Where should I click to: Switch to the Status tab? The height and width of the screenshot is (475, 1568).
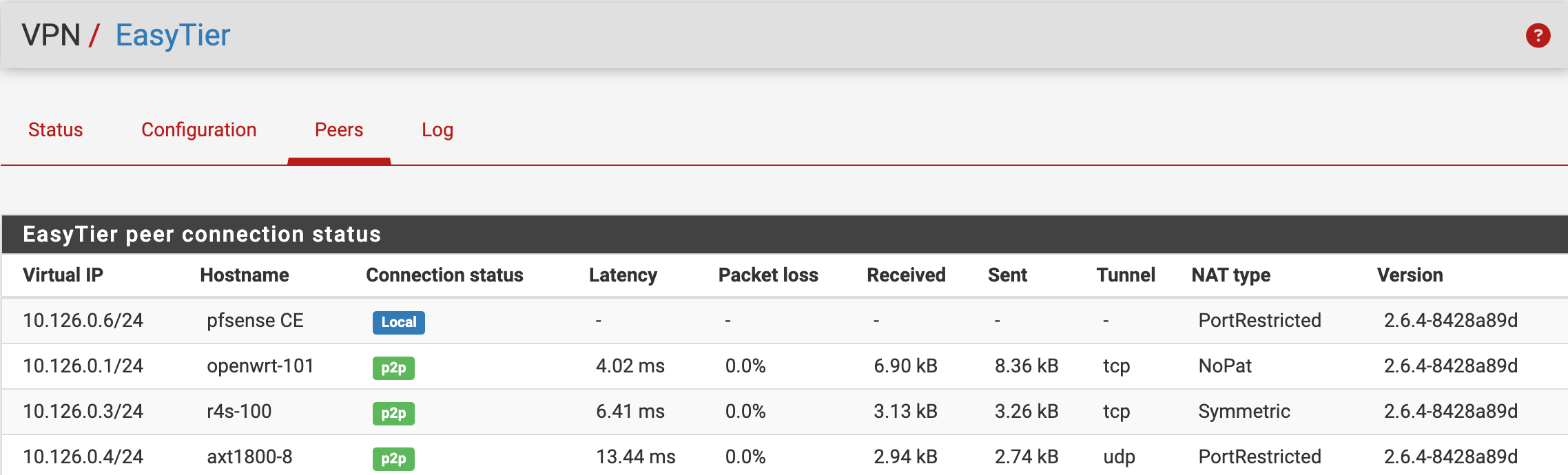click(56, 129)
